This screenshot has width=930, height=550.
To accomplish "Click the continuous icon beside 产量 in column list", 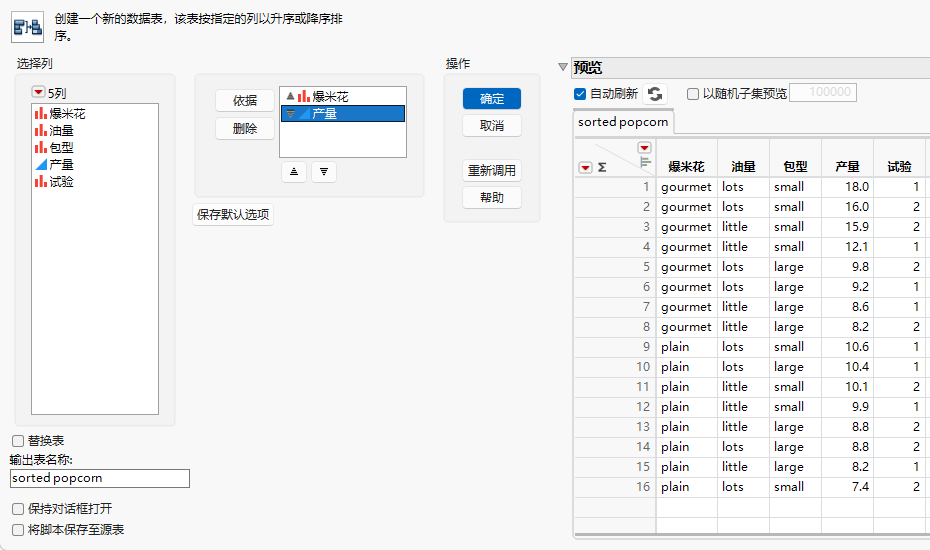I will [41, 164].
